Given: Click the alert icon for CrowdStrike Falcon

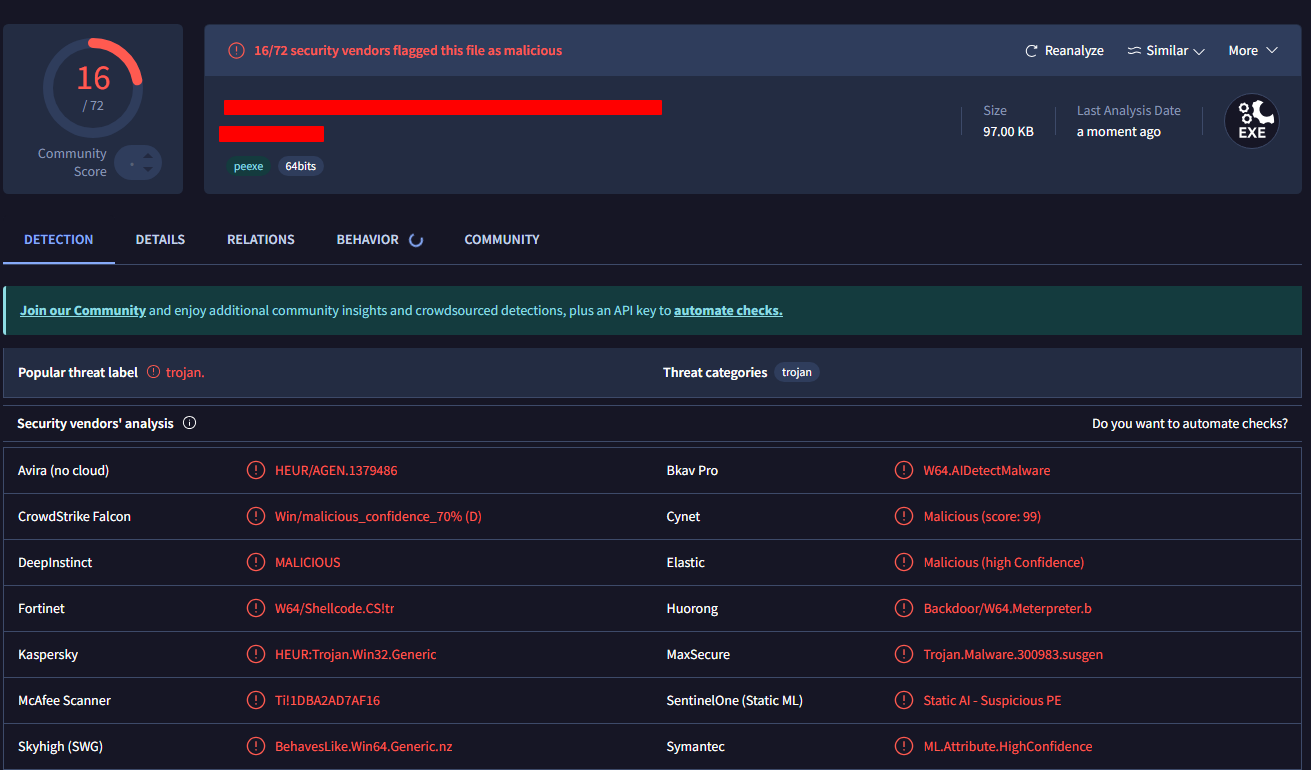Looking at the screenshot, I should click(256, 516).
